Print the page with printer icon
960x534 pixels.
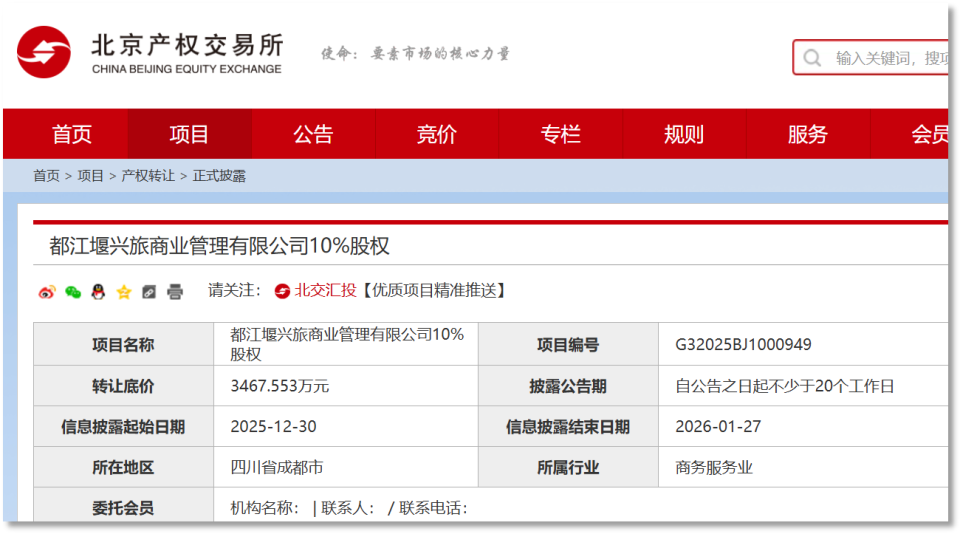pos(175,291)
